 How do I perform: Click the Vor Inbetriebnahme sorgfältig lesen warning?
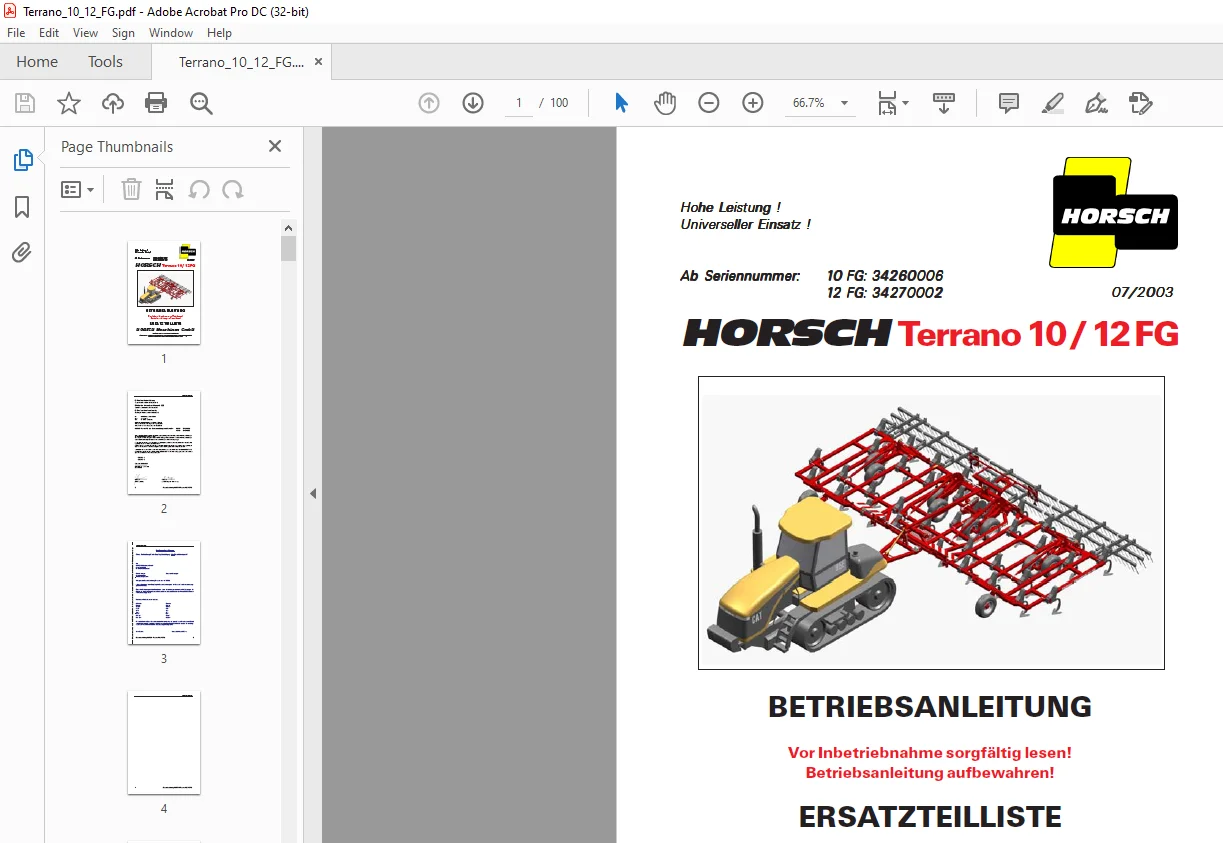(930, 753)
